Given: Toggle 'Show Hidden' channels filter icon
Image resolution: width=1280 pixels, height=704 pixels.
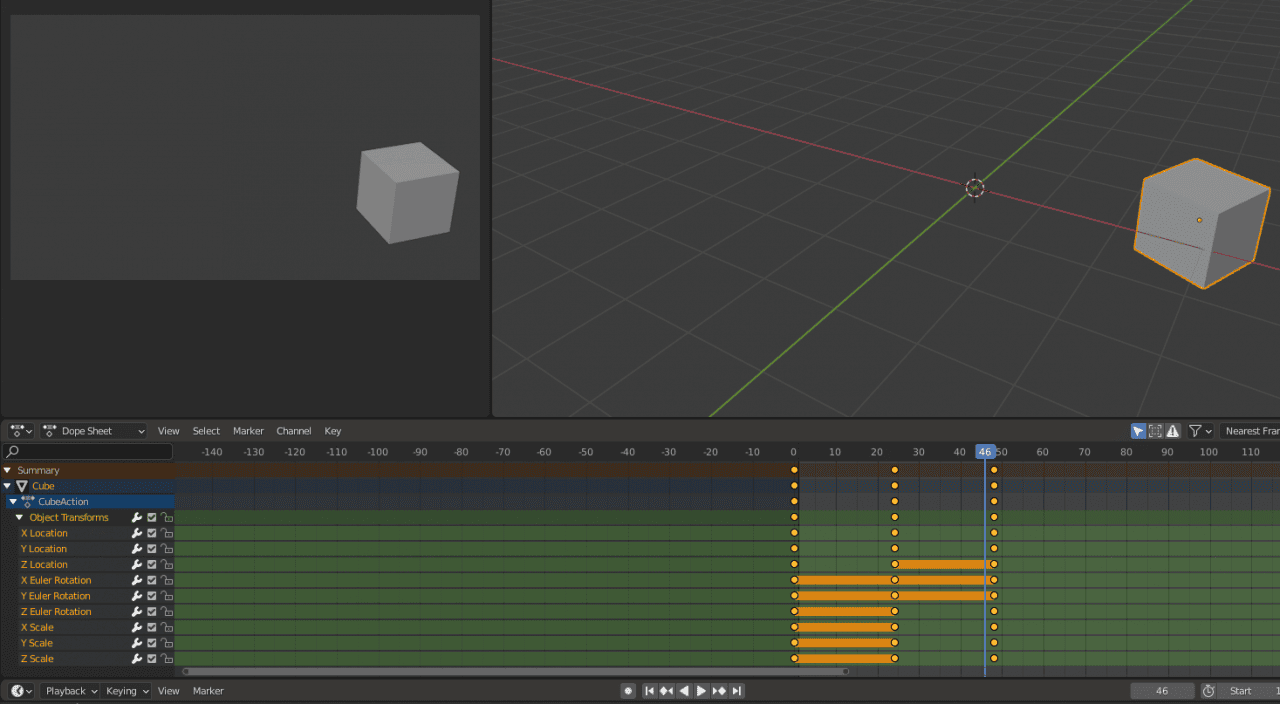Looking at the screenshot, I should pyautogui.click(x=1155, y=430).
